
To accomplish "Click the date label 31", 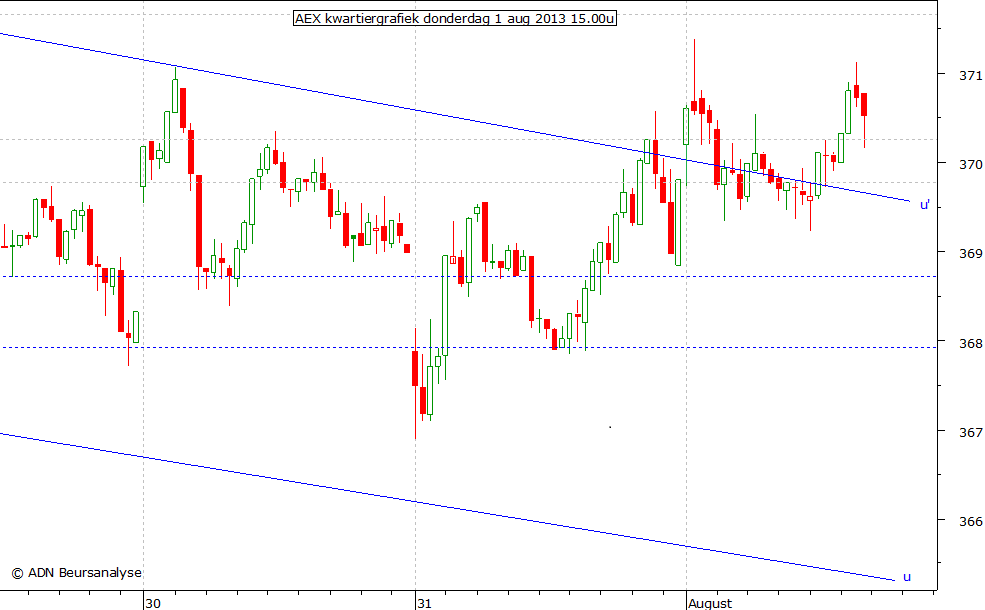I will [x=424, y=603].
